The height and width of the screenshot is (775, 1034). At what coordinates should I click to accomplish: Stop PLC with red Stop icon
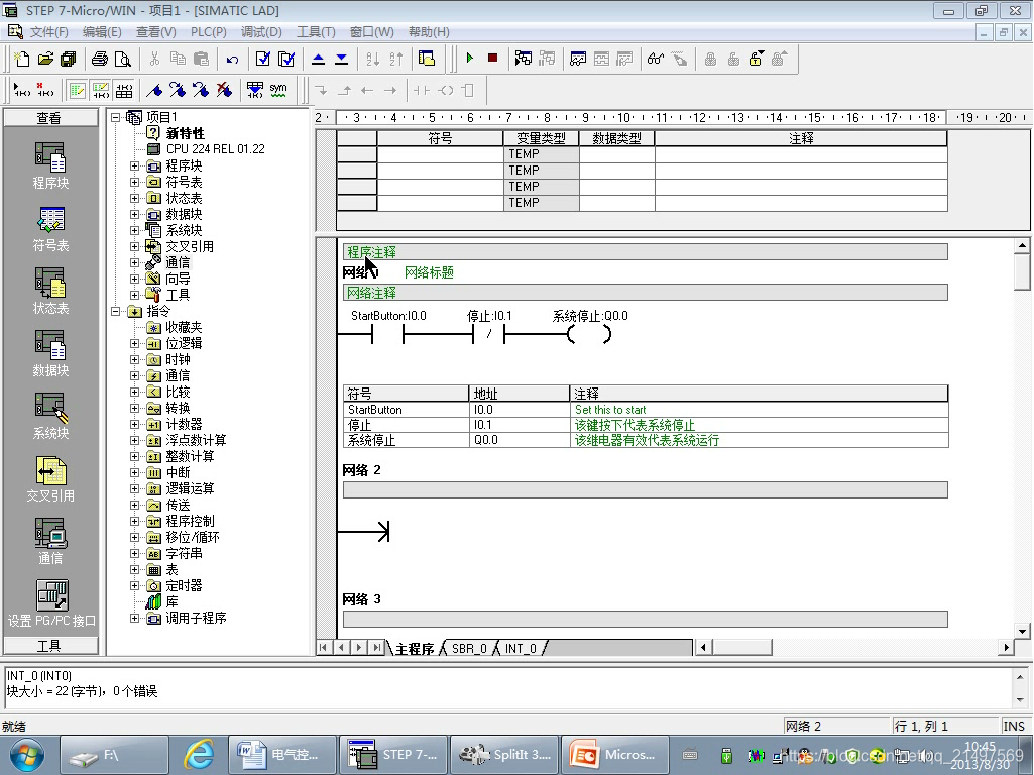click(x=492, y=58)
